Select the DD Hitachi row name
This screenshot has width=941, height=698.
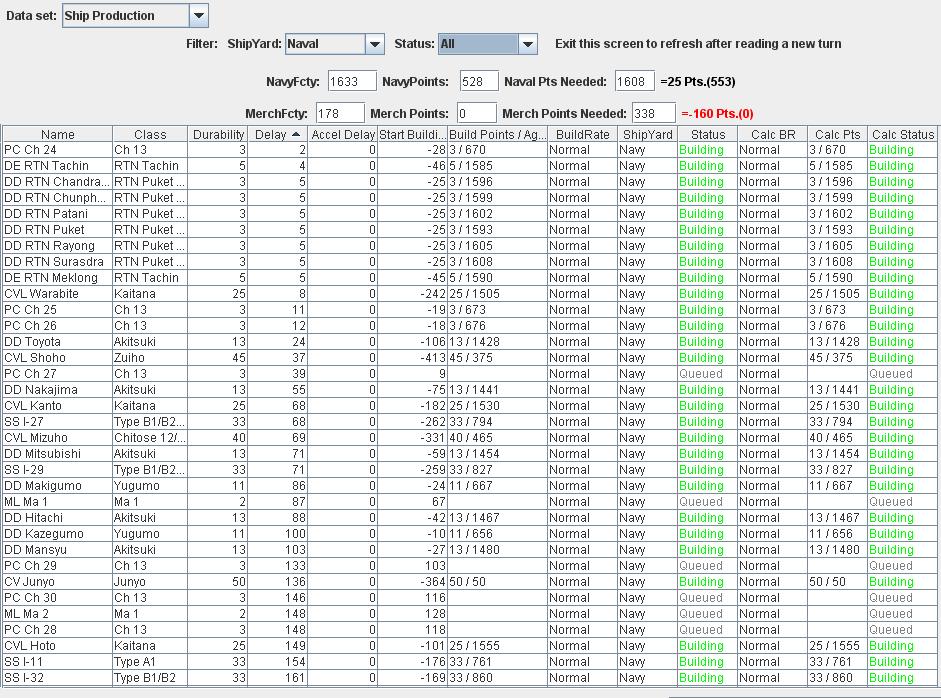[33, 518]
